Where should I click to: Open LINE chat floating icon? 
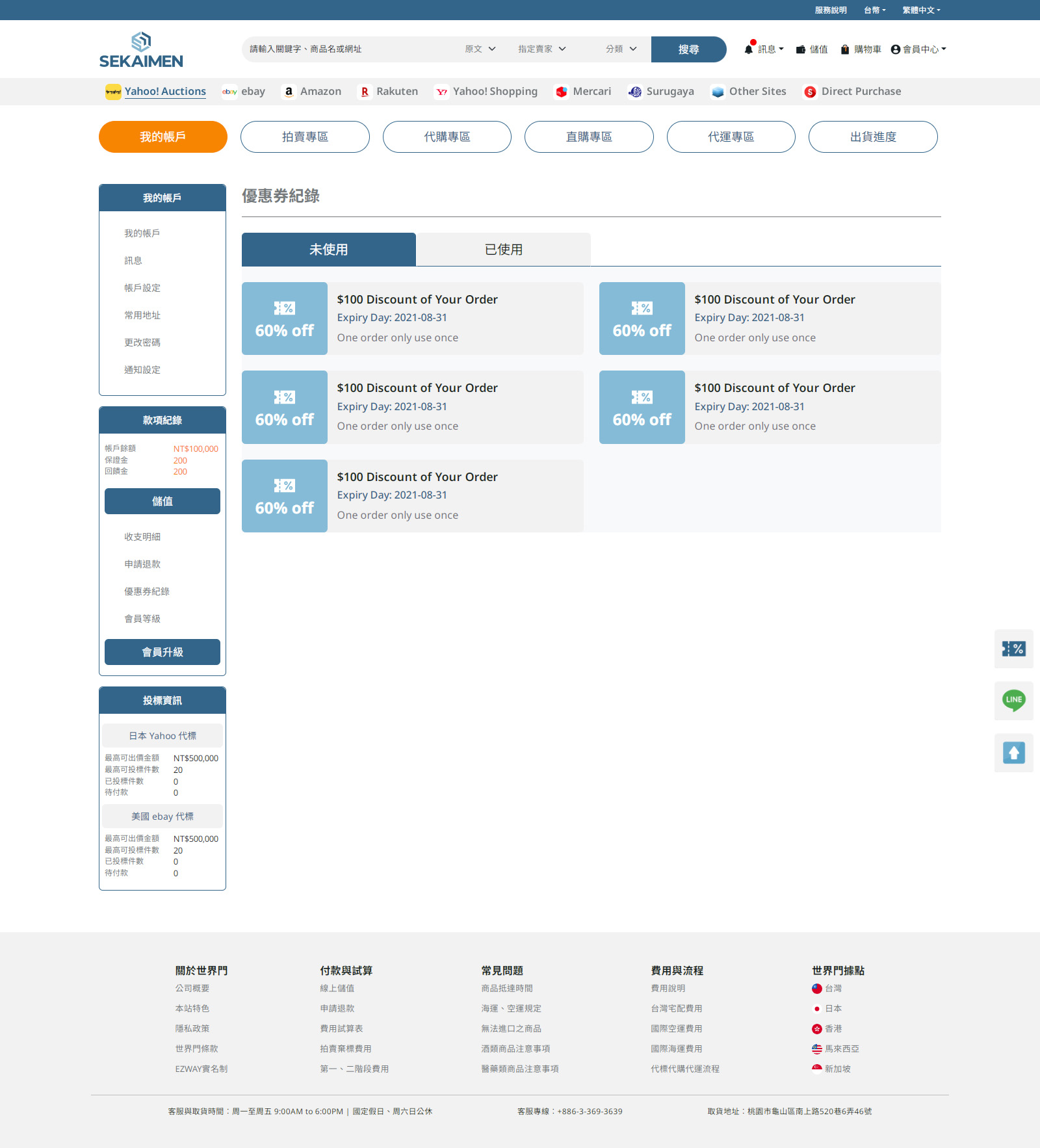point(1013,700)
